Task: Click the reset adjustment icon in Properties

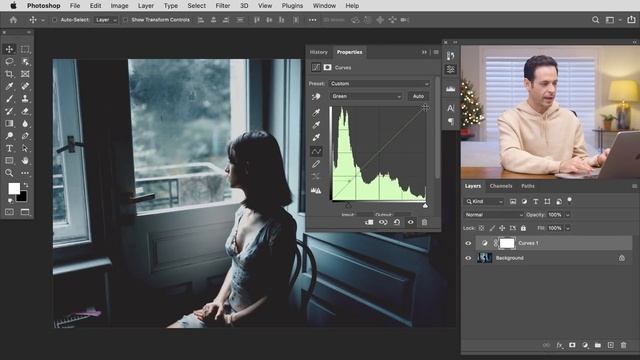Action: click(397, 222)
